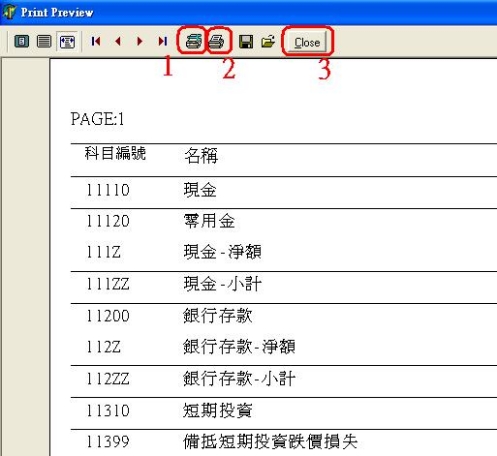This screenshot has width=497, height=456.
Task: Click the Print Preview title bar app icon
Action: (x=9, y=12)
